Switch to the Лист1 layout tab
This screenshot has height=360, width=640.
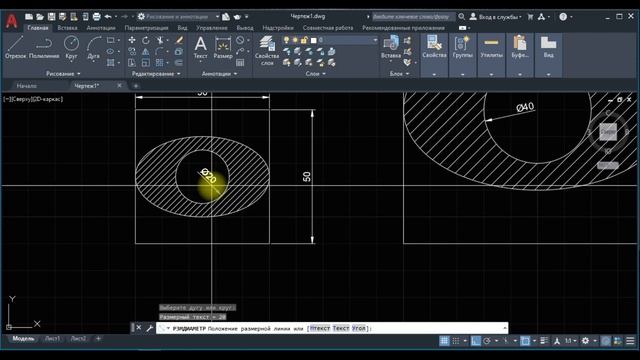tap(52, 339)
